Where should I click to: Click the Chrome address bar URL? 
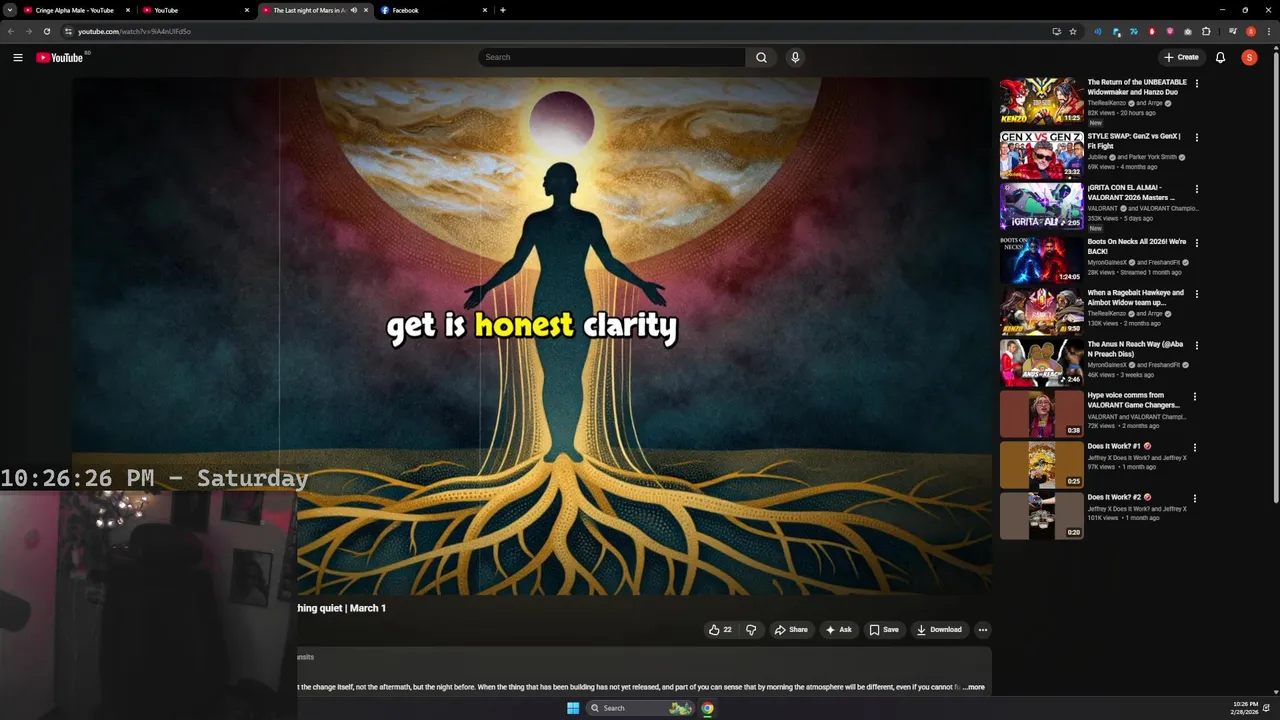click(134, 31)
